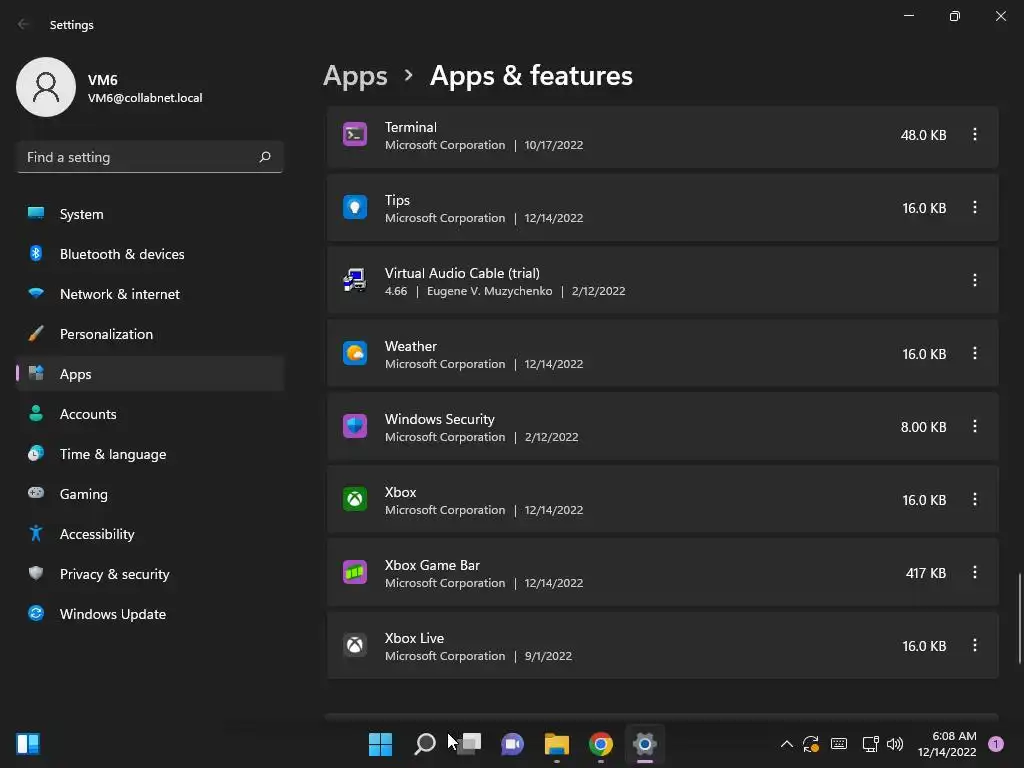Image resolution: width=1024 pixels, height=768 pixels.
Task: Select the Xbox Game Bar row
Action: tap(662, 573)
